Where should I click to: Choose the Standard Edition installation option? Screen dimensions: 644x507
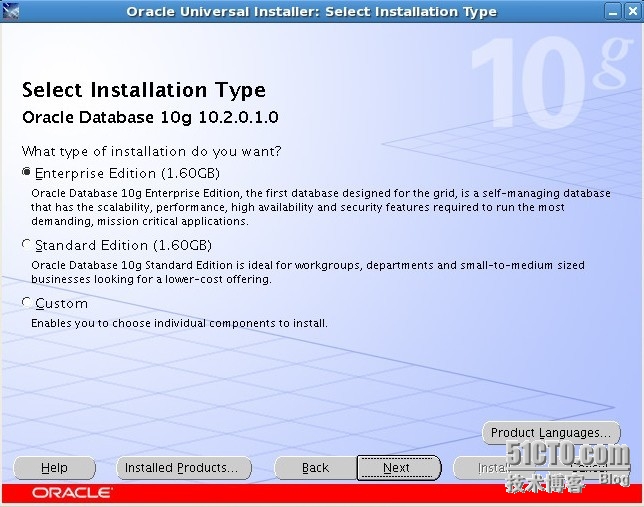[x=26, y=244]
